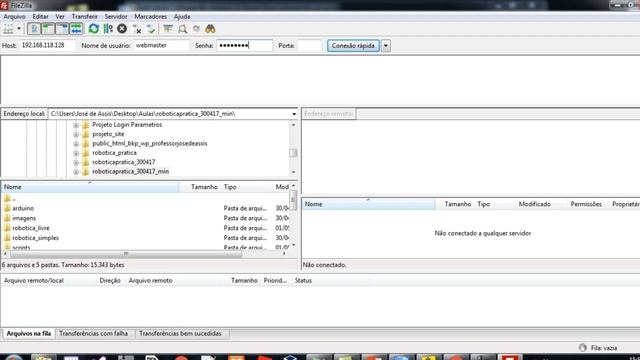Viewport: 640px width, 360px height.
Task: Open directory listing filters dialog
Action: [168, 29]
